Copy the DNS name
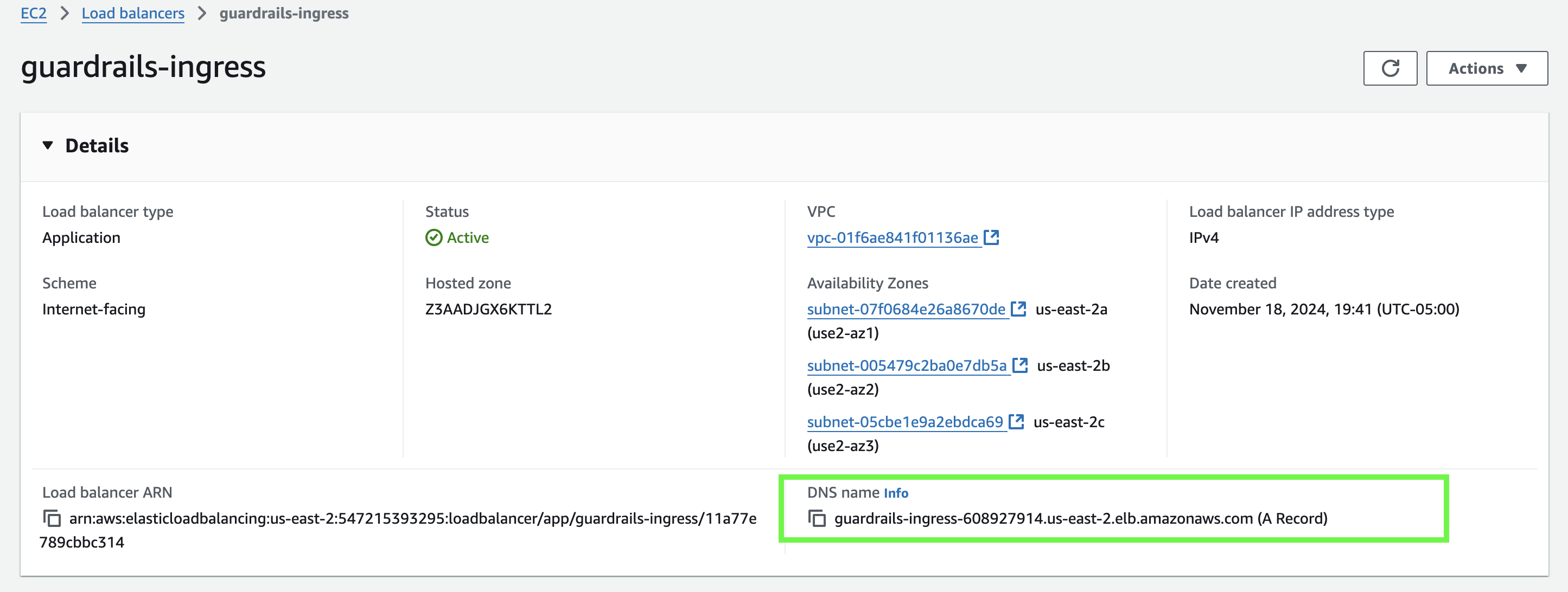Viewport: 1568px width, 592px height. point(817,518)
